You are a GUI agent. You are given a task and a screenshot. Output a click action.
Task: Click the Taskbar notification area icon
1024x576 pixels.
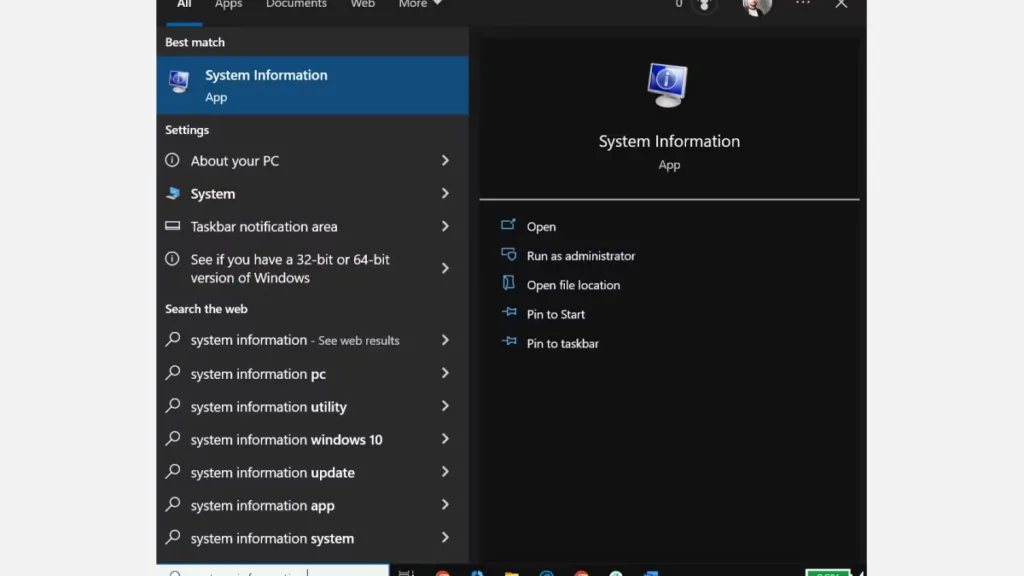point(172,226)
